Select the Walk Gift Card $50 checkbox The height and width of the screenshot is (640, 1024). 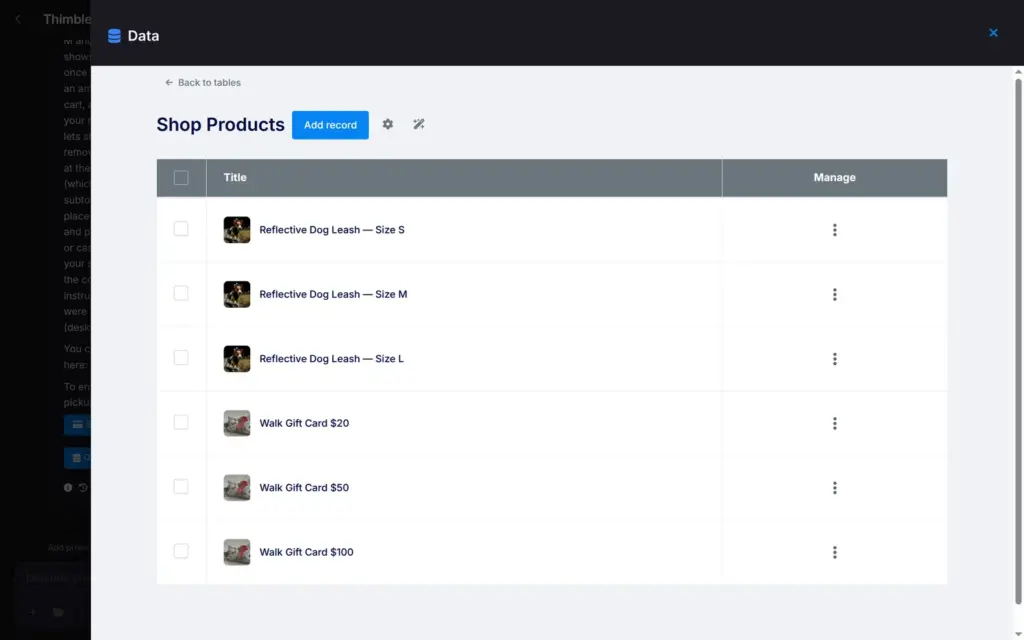point(181,487)
